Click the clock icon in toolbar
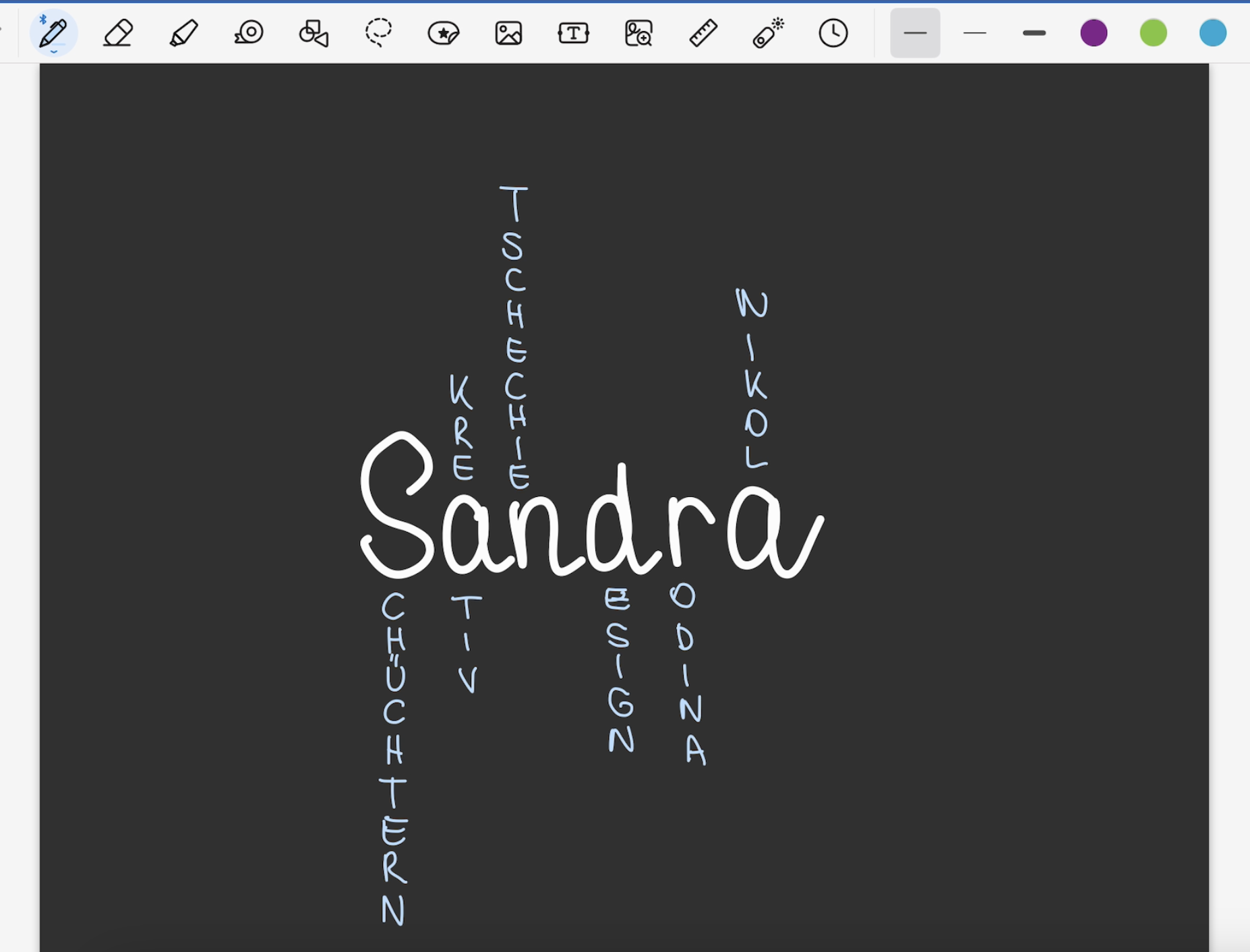 click(x=833, y=32)
